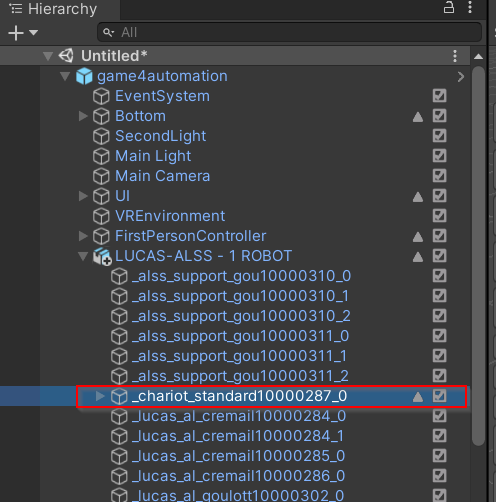Click the Hierarchy panel lock icon
The image size is (496, 502).
tap(449, 7)
